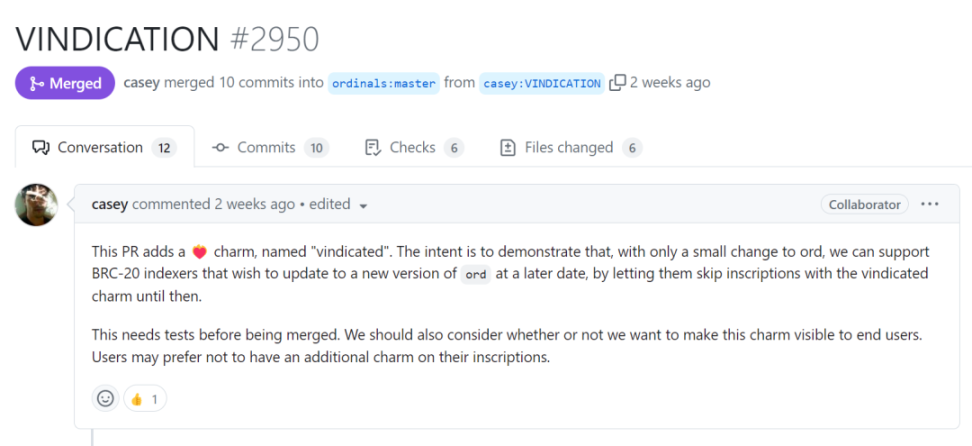Open the ordinals:master branch link
Viewport: 972px width, 446px height.
[x=384, y=83]
